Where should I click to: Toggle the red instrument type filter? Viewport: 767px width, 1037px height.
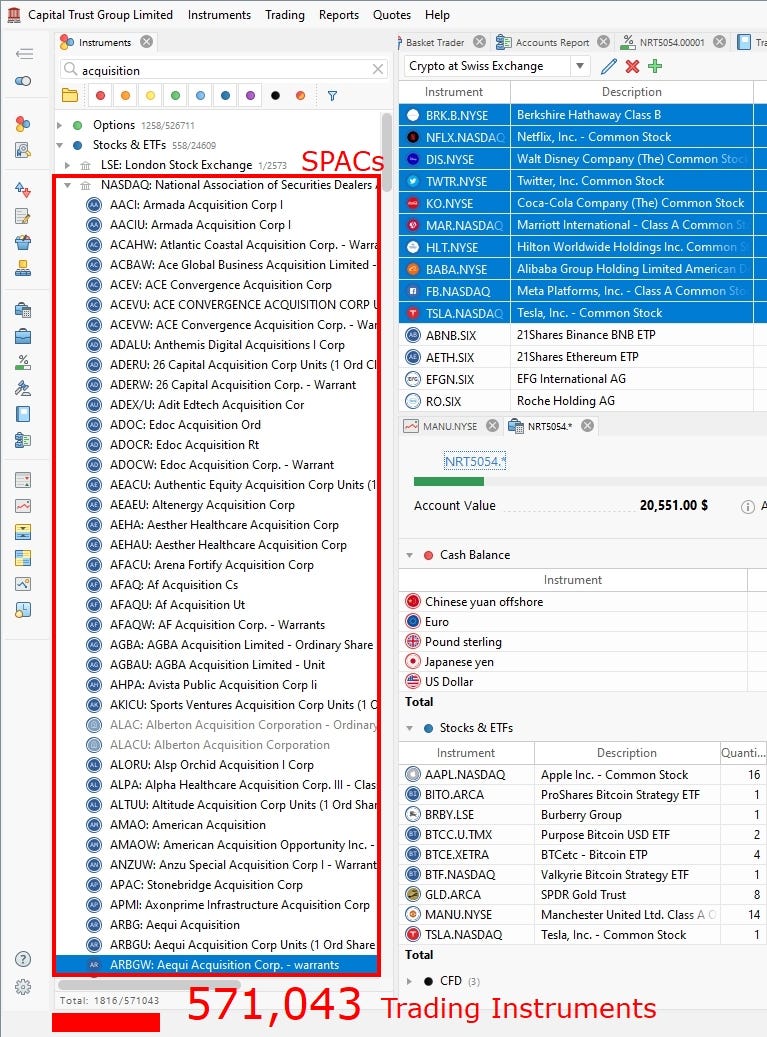click(101, 96)
